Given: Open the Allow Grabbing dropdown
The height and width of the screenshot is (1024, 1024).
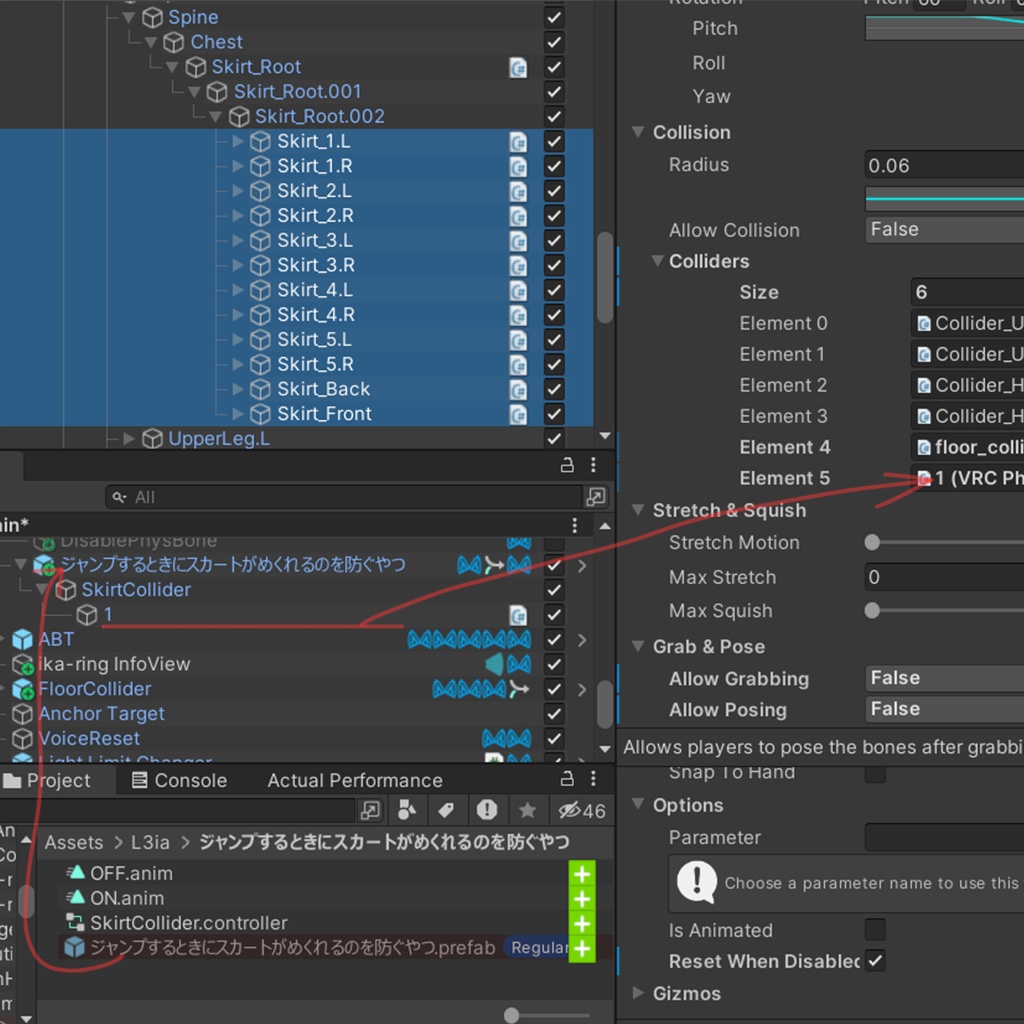Looking at the screenshot, I should (x=944, y=679).
